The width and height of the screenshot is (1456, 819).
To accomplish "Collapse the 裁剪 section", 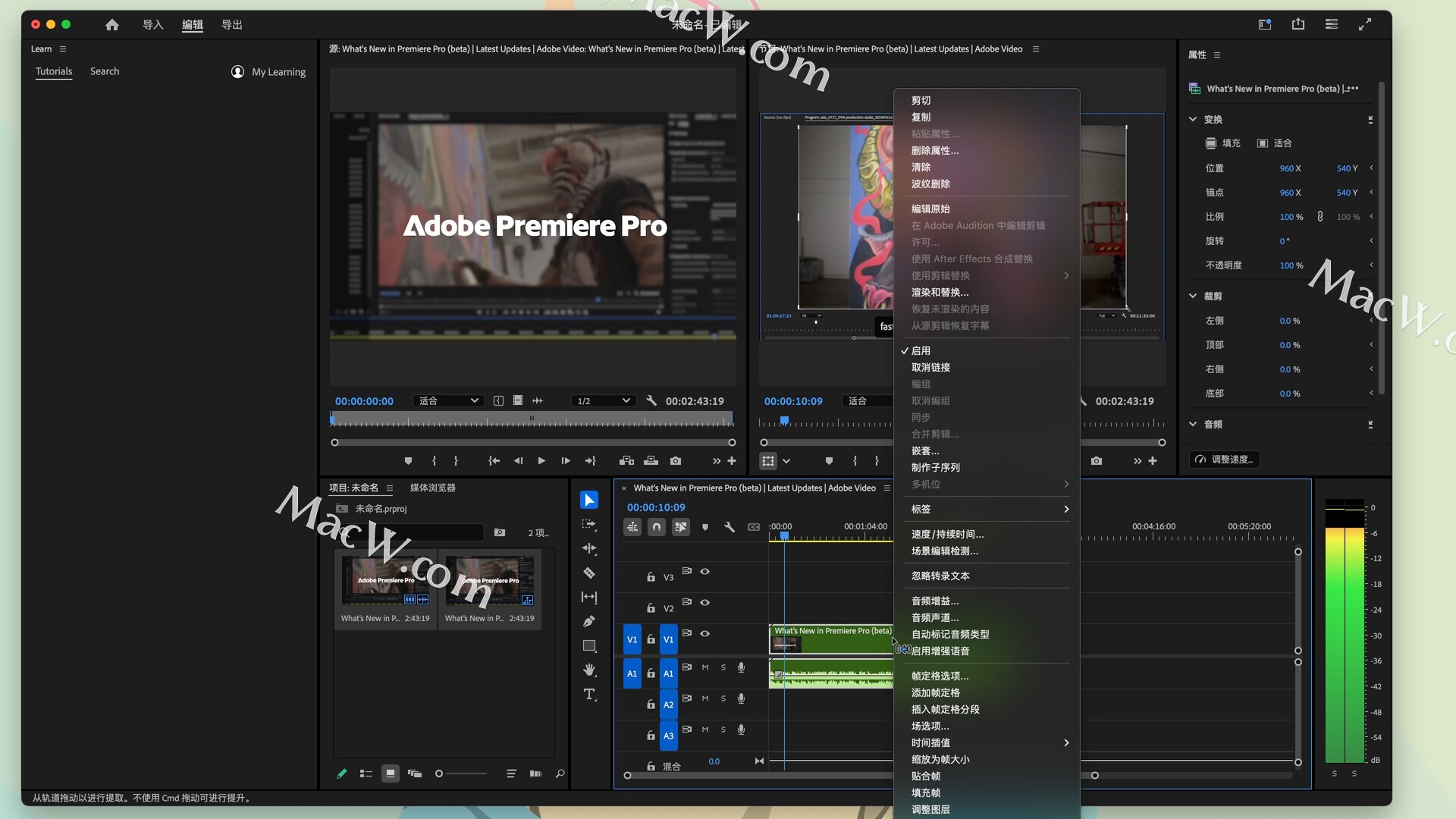I will 1193,296.
